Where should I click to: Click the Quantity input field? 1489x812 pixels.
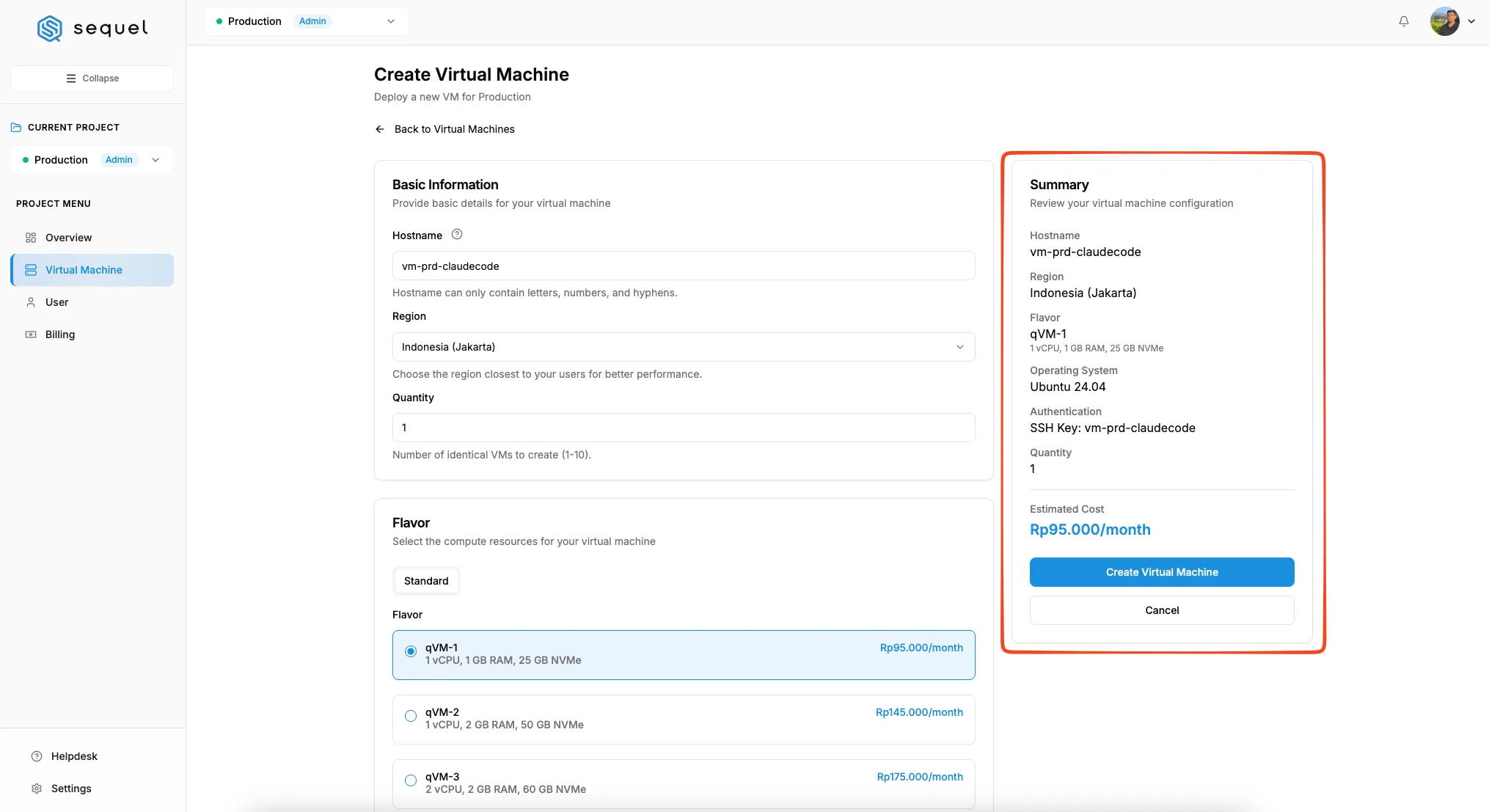click(x=684, y=428)
